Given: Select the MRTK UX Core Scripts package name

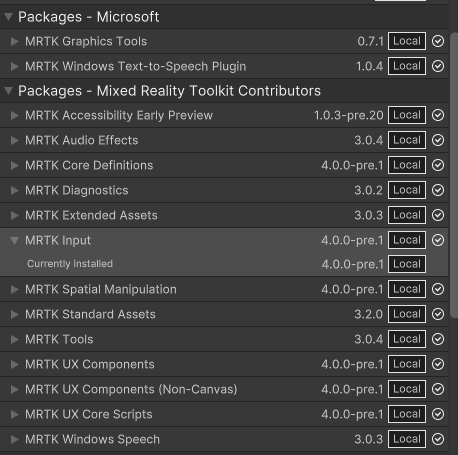Looking at the screenshot, I should pyautogui.click(x=89, y=414).
